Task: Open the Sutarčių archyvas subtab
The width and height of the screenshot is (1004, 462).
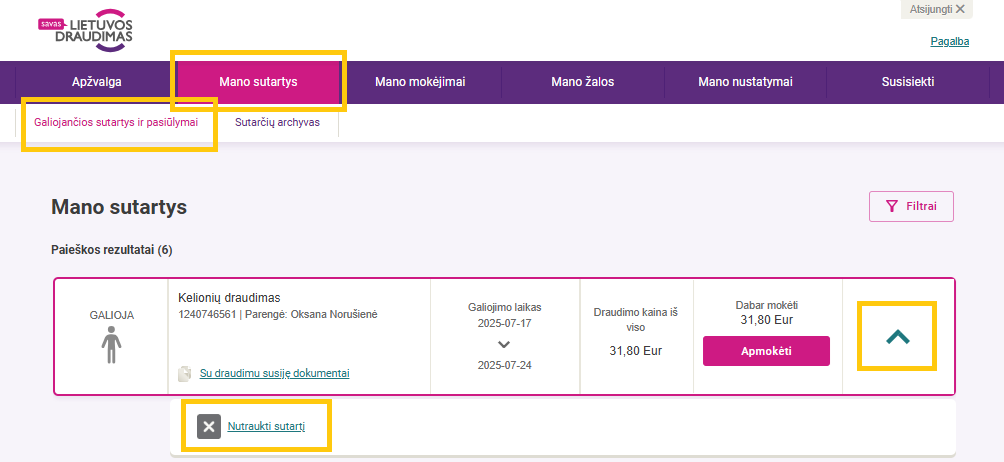Action: 277,122
